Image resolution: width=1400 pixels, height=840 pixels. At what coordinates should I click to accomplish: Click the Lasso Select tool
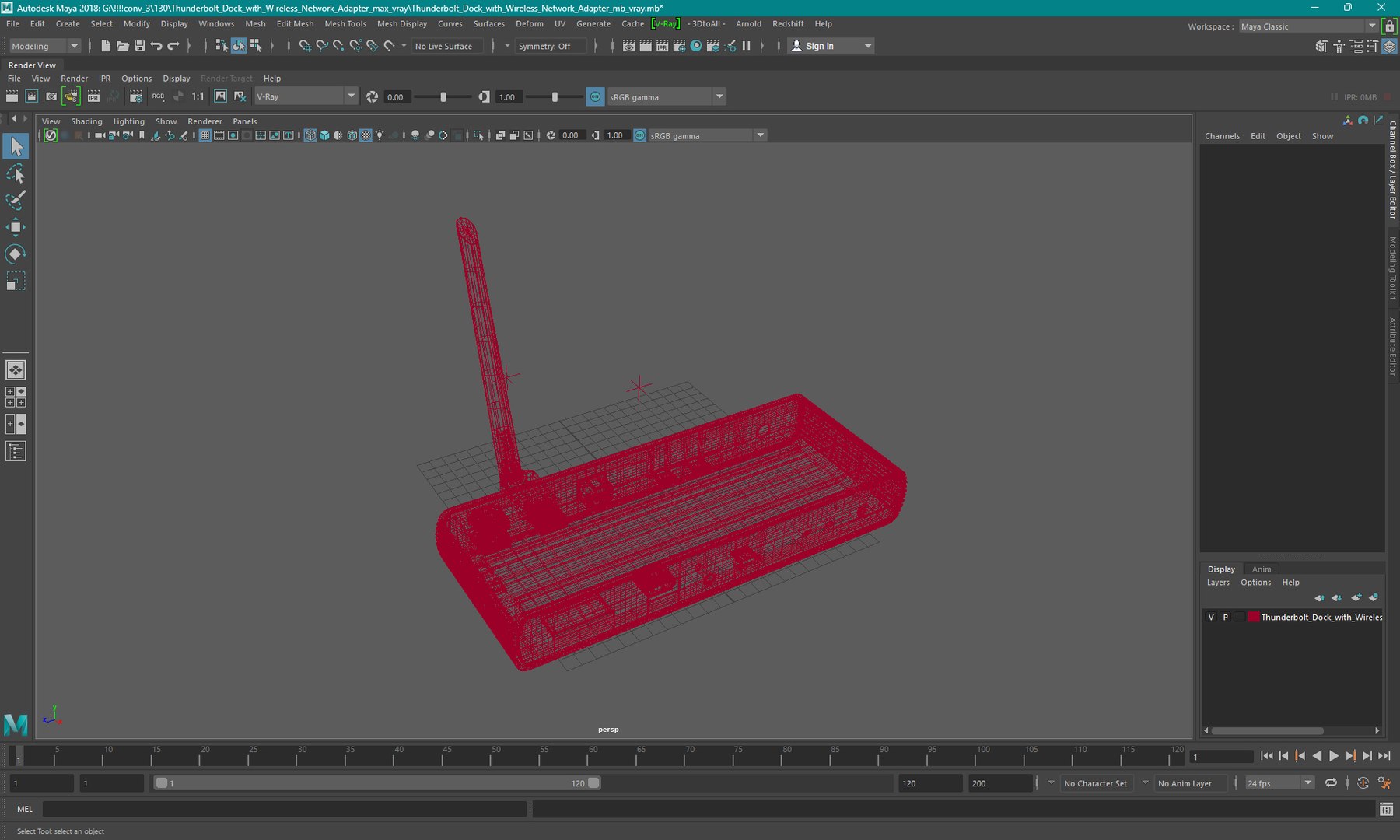15,173
